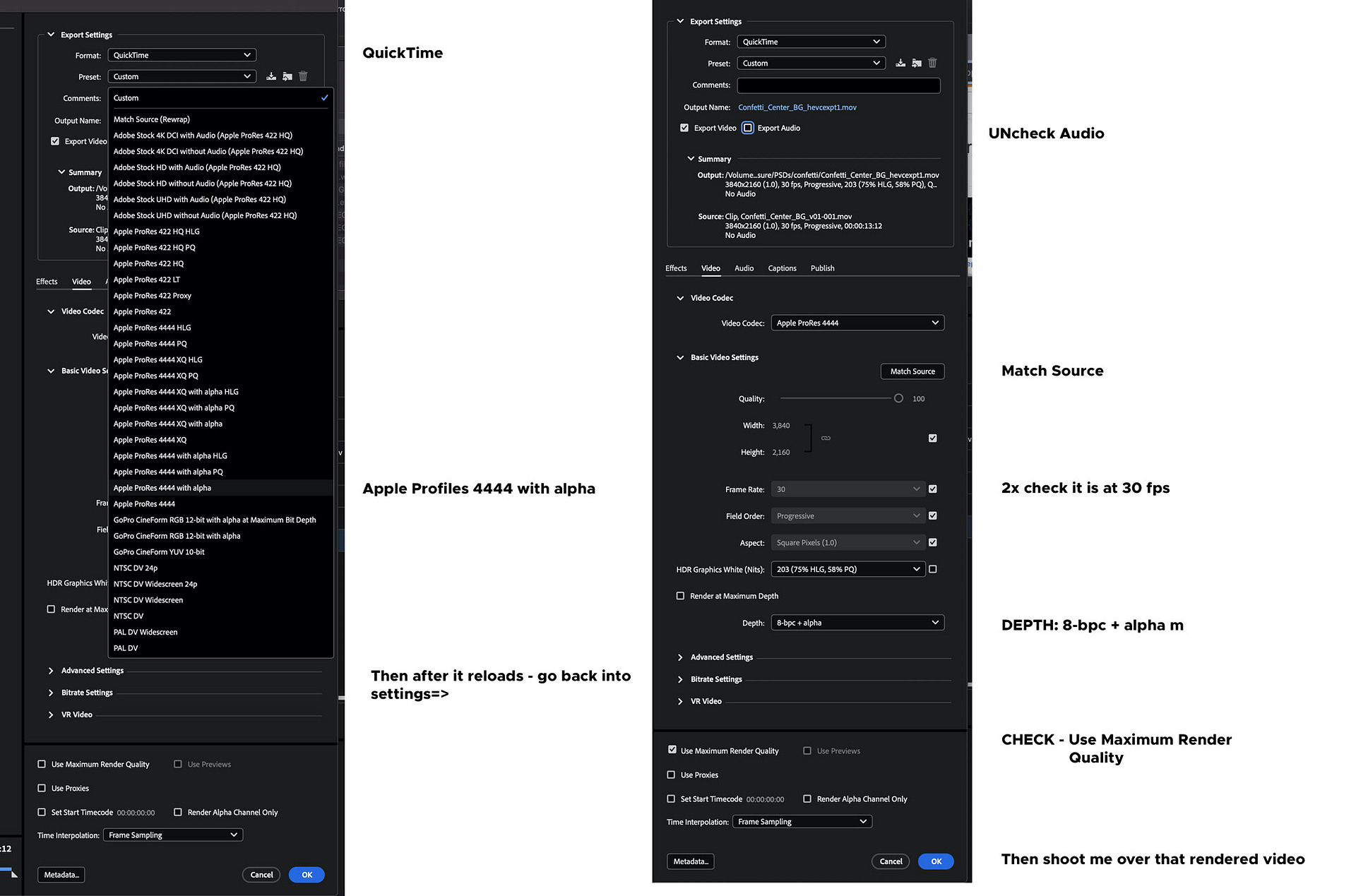The width and height of the screenshot is (1356, 896).
Task: Uncheck Export Video in right panel
Action: (x=684, y=128)
